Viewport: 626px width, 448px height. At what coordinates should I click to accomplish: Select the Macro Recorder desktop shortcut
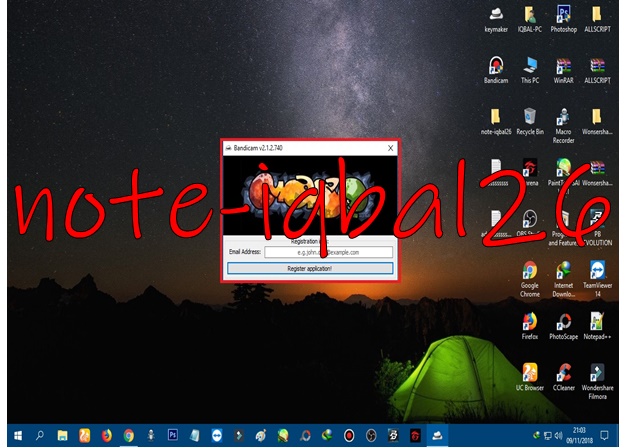pos(563,125)
